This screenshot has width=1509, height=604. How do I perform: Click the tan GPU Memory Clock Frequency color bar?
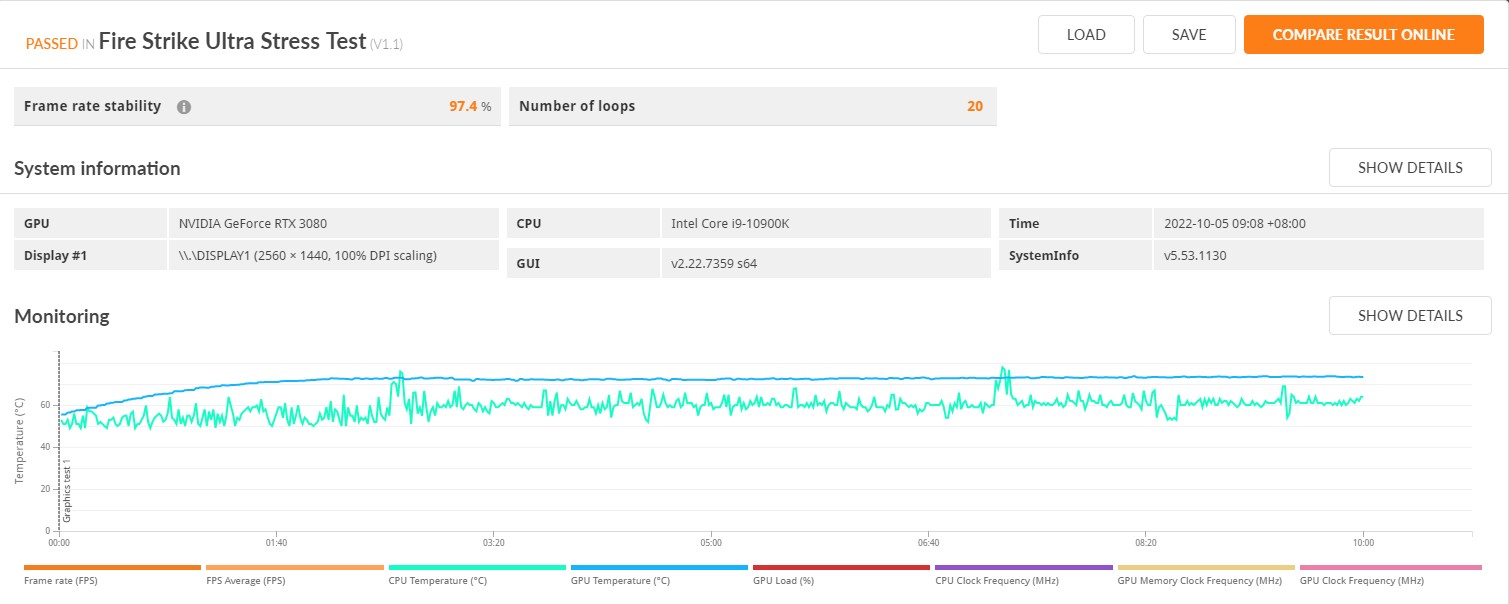coord(1206,567)
